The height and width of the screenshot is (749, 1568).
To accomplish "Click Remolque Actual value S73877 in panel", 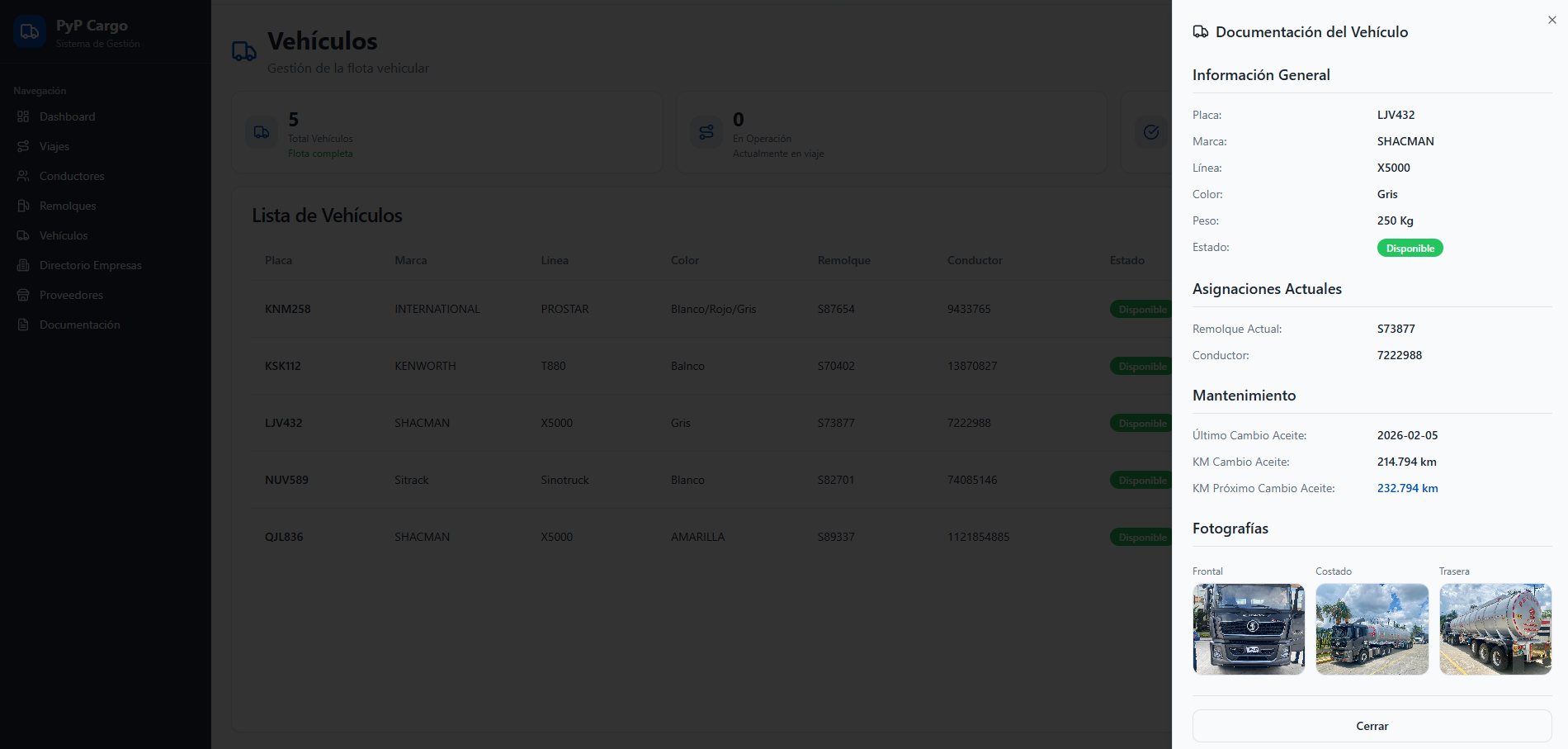I will 1396,329.
